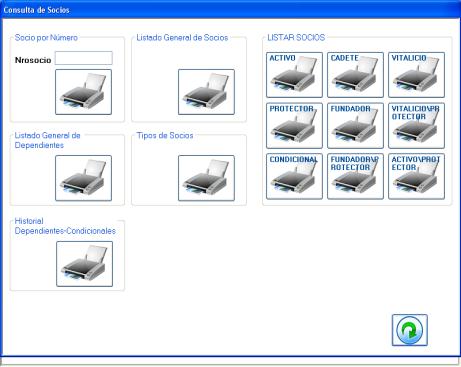Click the green return arrow button
461x367 pixels.
click(410, 330)
